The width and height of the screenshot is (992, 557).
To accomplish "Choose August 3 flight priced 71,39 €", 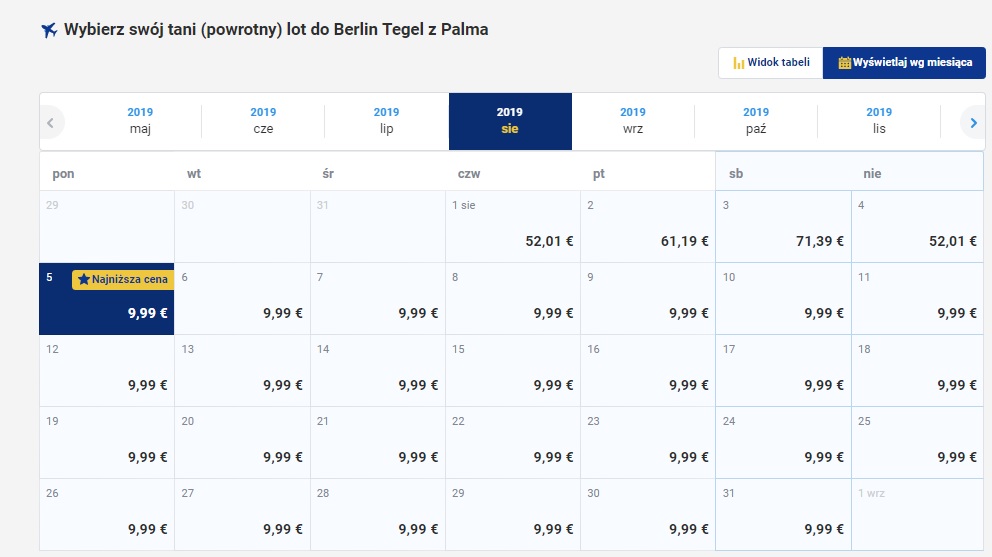I will click(783, 227).
